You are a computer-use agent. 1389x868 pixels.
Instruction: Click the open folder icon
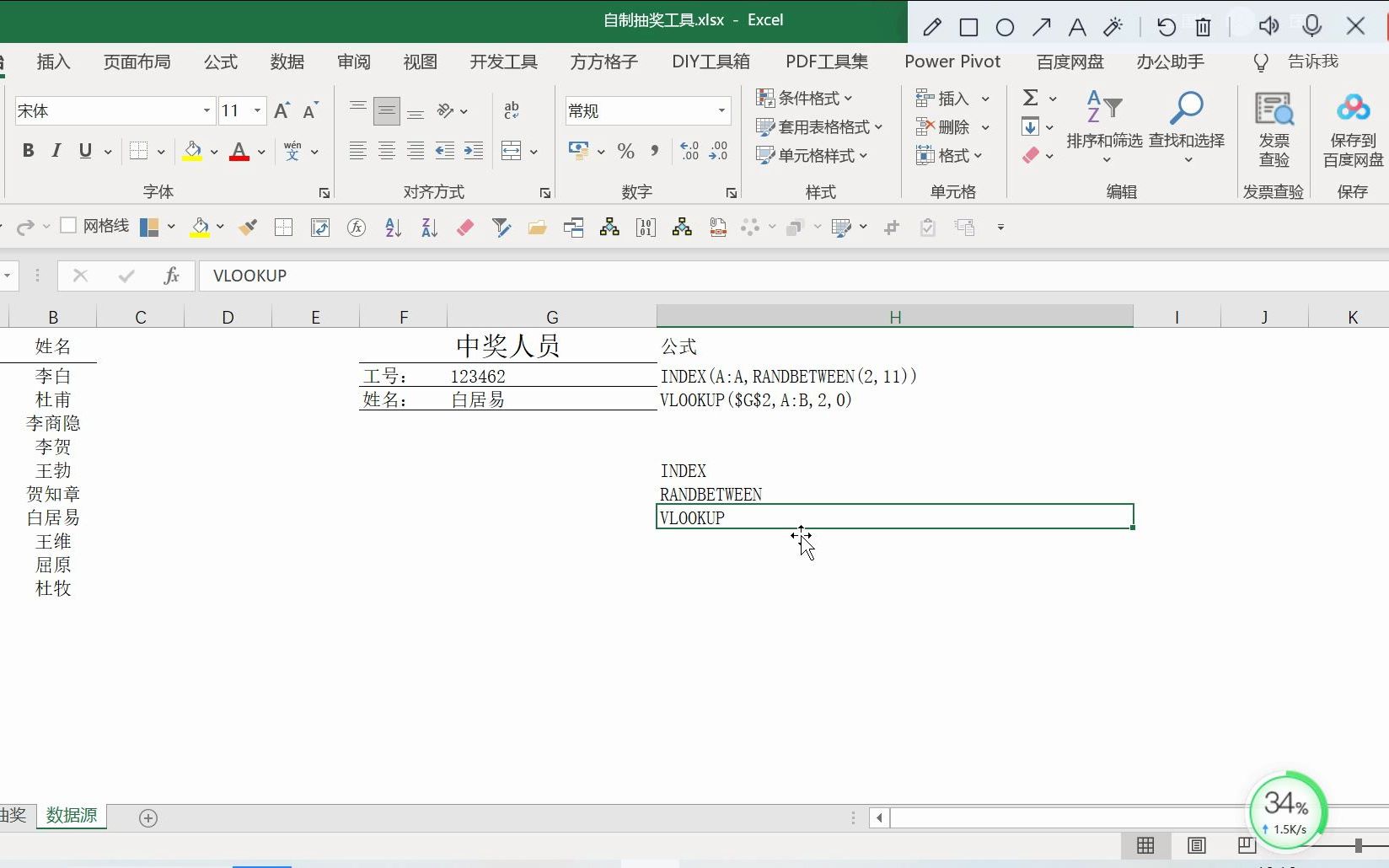tap(537, 227)
